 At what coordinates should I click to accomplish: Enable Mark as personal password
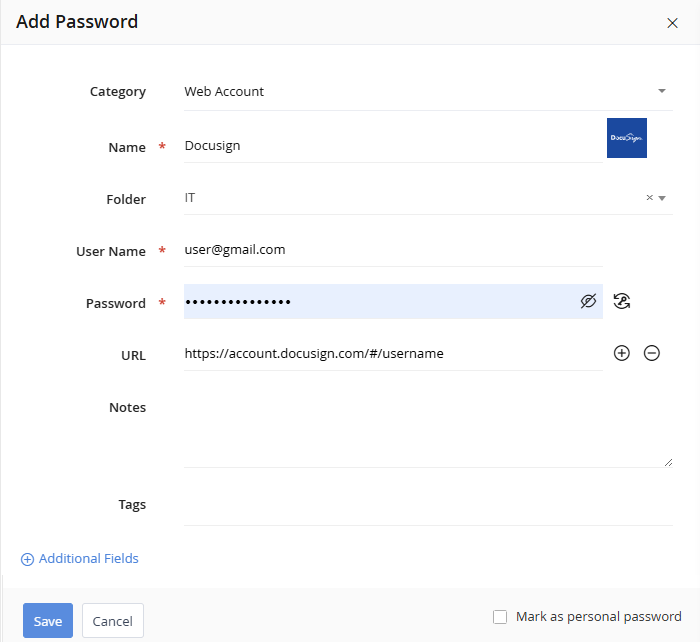501,617
